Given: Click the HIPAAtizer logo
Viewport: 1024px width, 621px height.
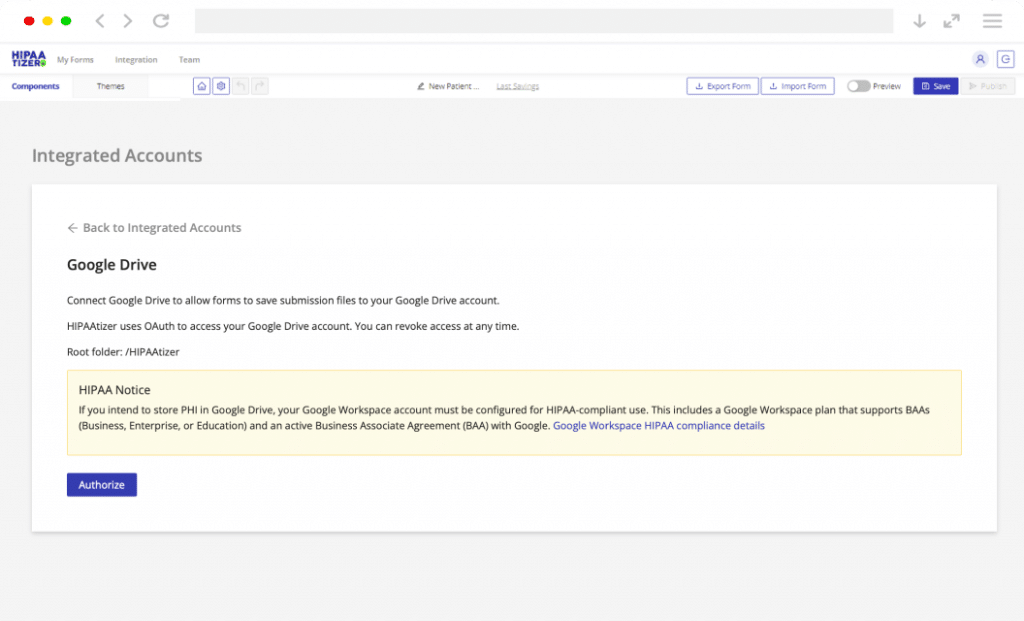Looking at the screenshot, I should 29,59.
